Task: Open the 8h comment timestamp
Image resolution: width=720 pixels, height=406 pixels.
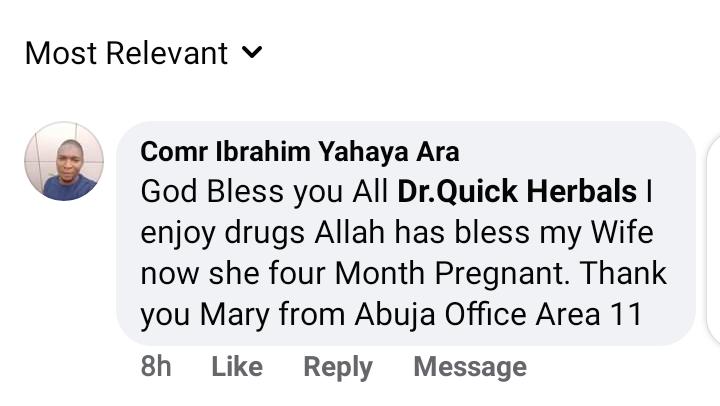Action: coord(156,367)
